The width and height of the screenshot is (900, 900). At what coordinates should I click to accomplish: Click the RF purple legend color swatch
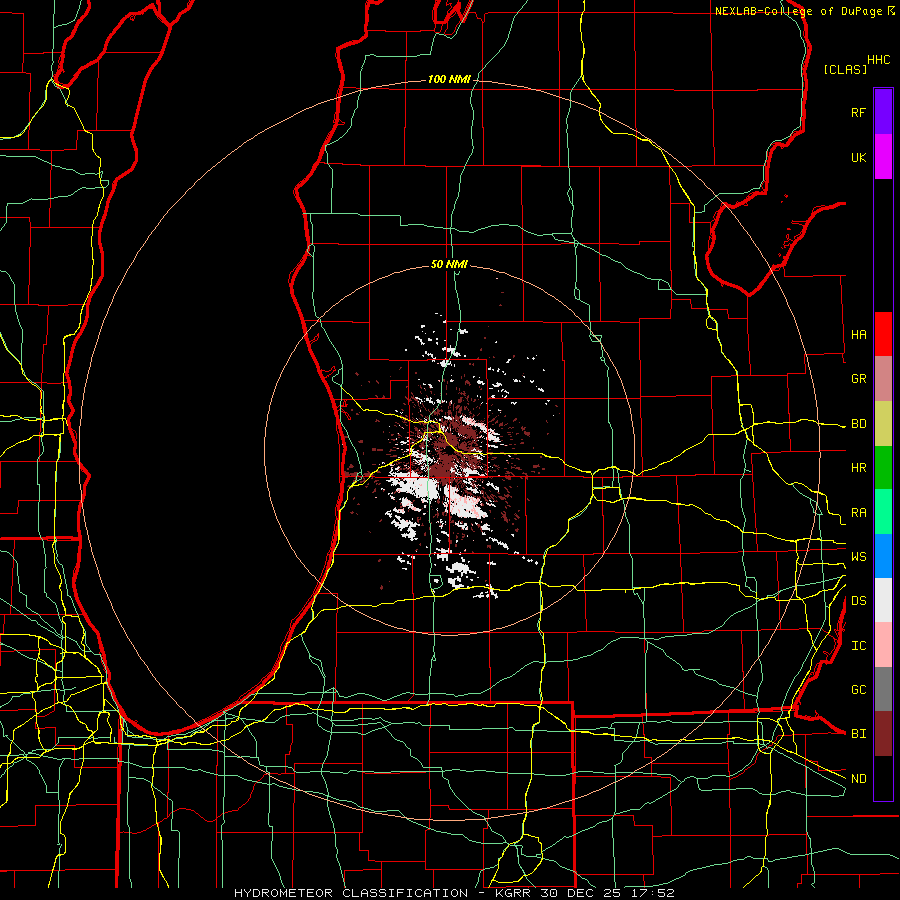pyautogui.click(x=883, y=112)
